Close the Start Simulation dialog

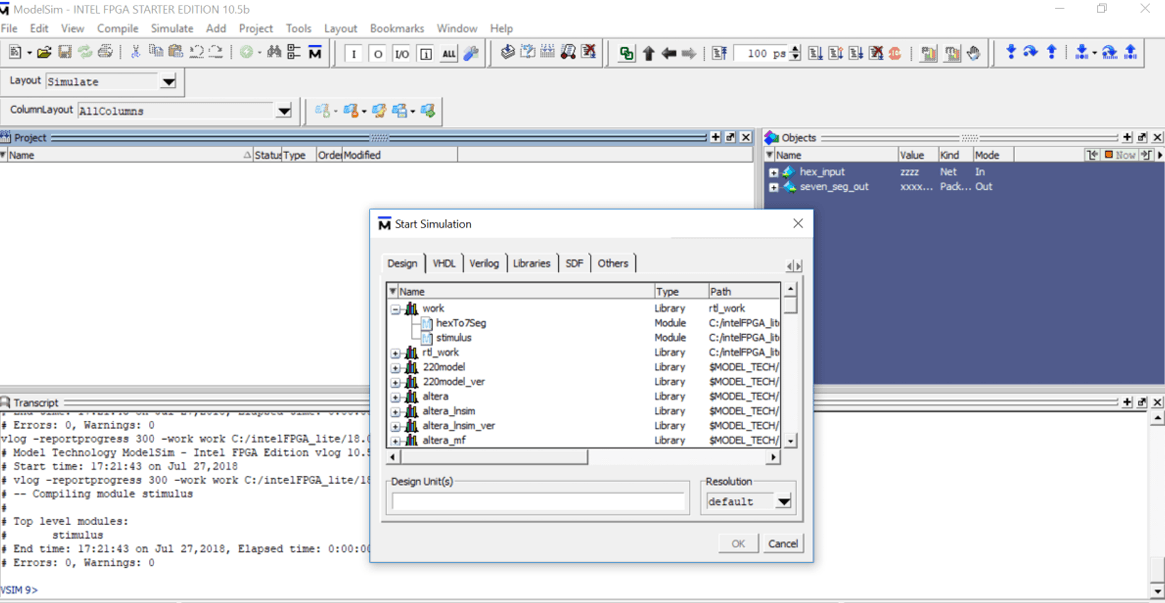pyautogui.click(x=798, y=224)
